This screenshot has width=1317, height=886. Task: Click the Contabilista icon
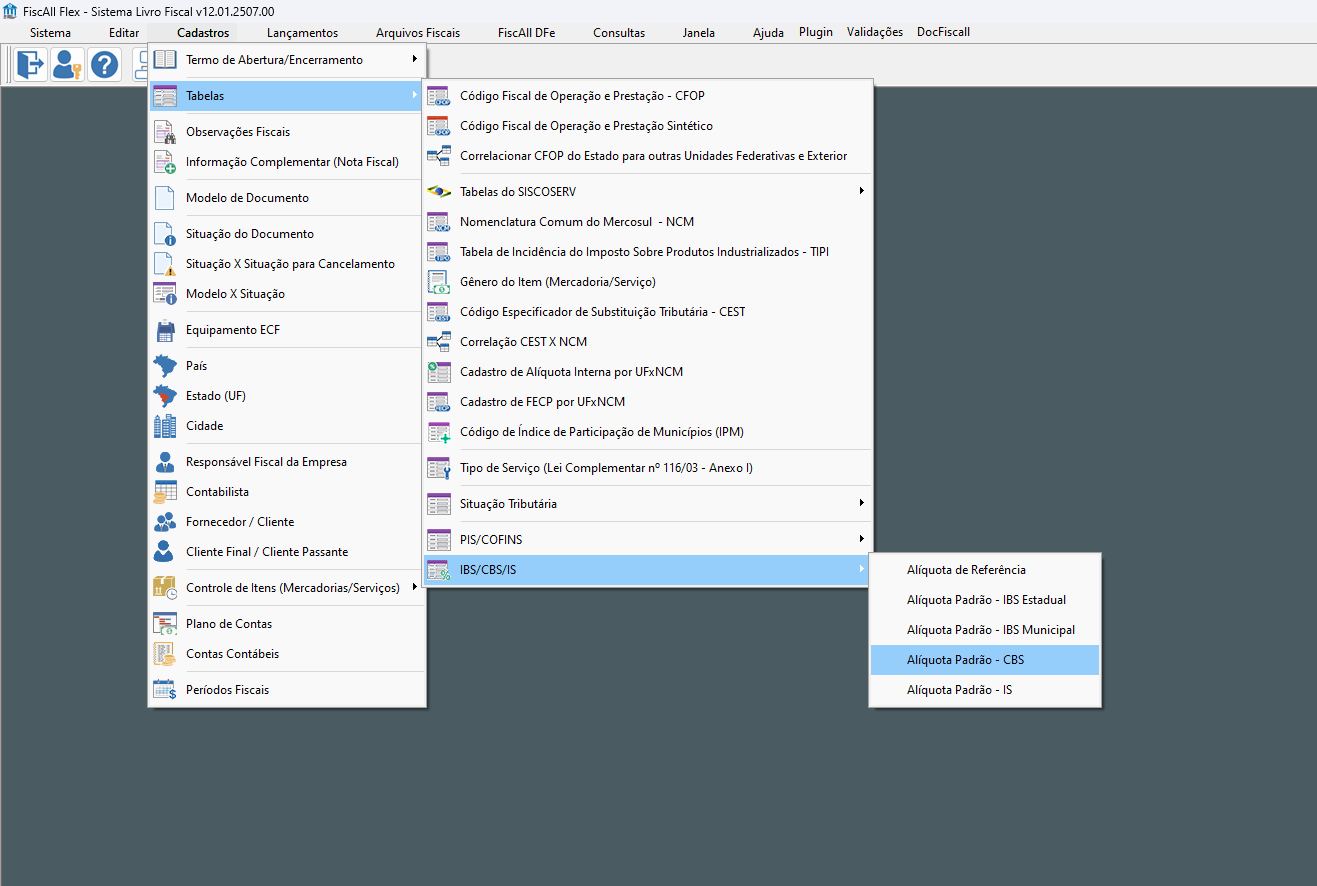pyautogui.click(x=165, y=492)
